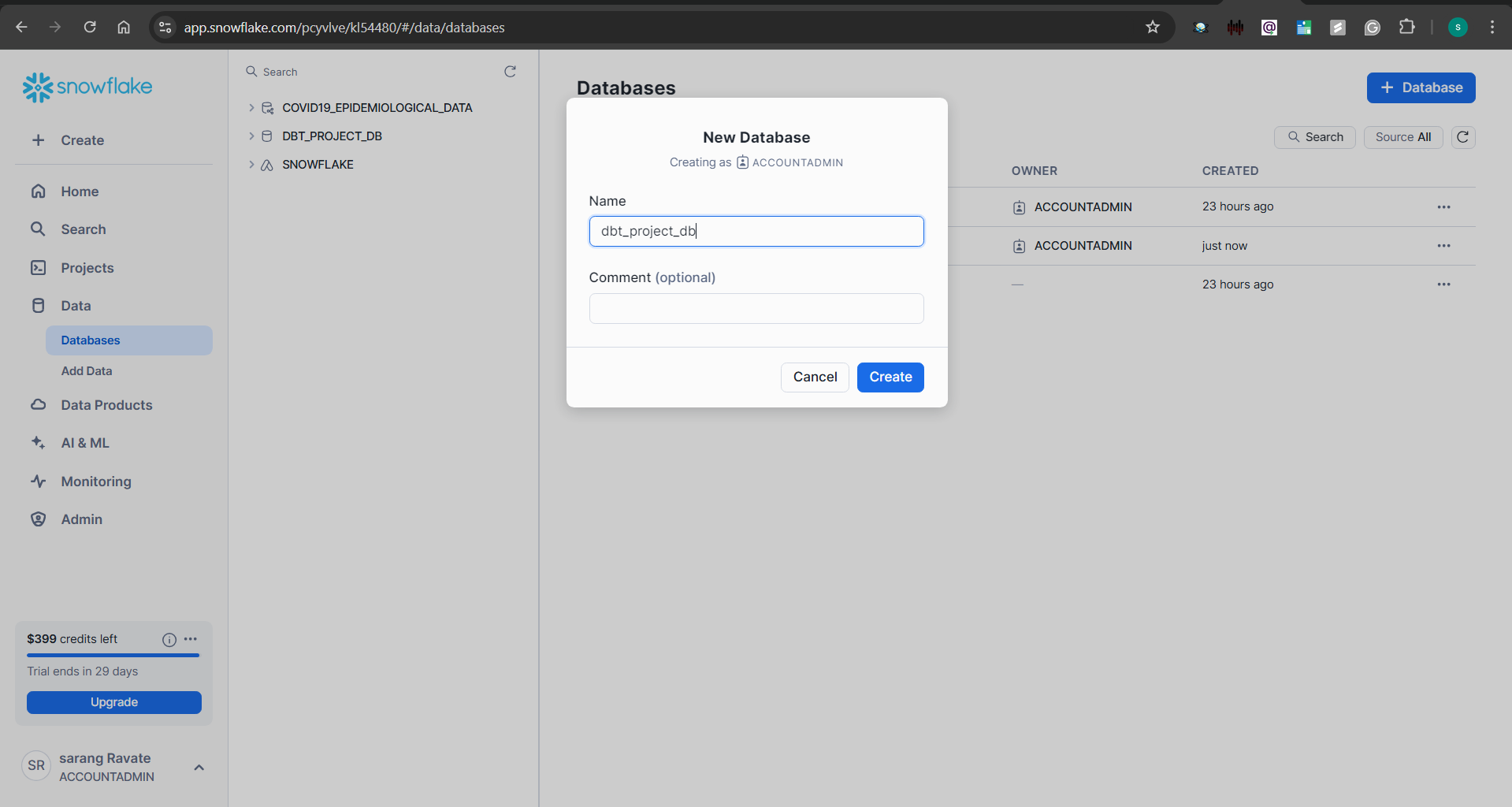
Task: Open browser extensions puzzle icon
Action: (x=1406, y=28)
